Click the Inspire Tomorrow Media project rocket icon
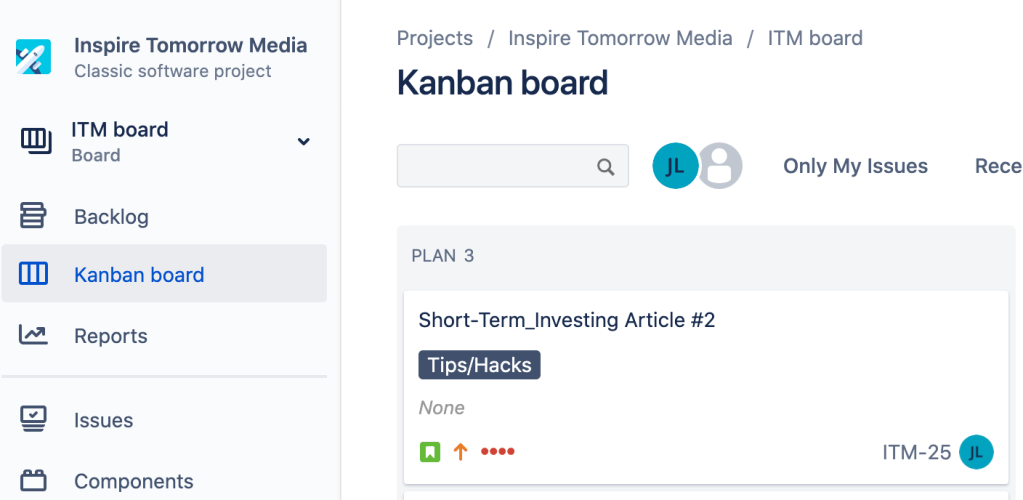The width and height of the screenshot is (1023, 500). [x=33, y=56]
